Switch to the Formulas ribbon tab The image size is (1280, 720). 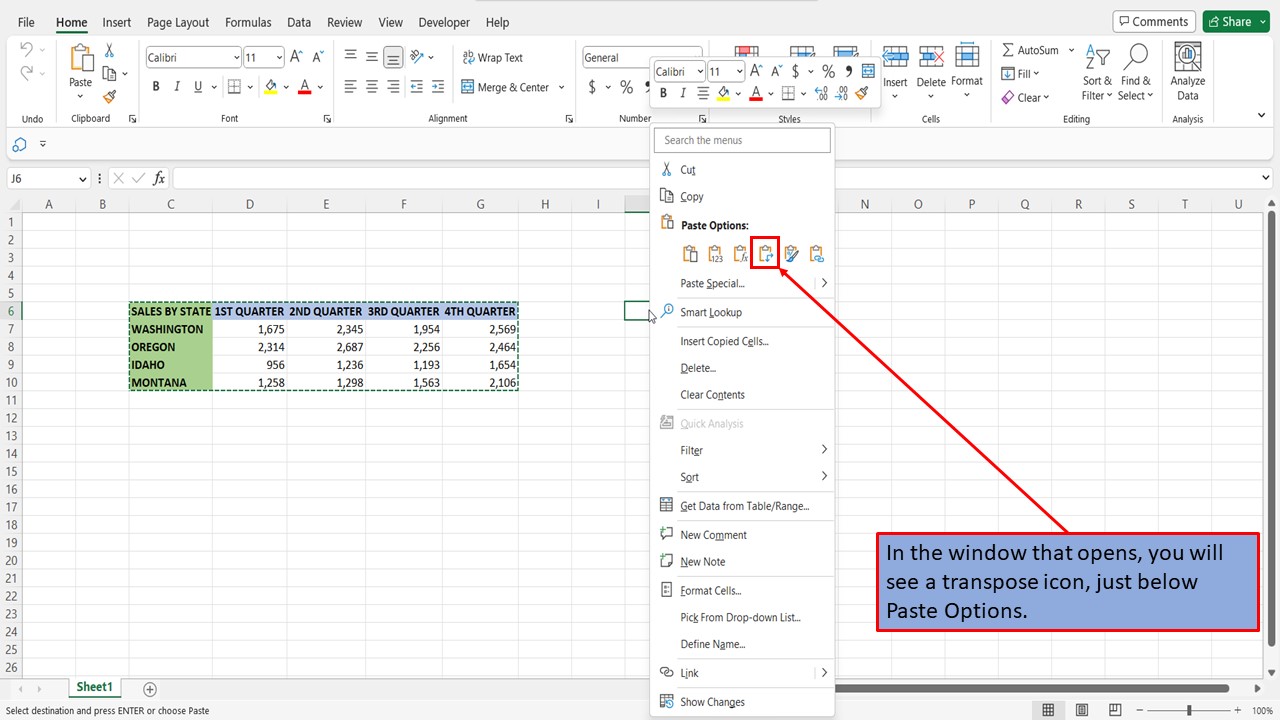[247, 22]
